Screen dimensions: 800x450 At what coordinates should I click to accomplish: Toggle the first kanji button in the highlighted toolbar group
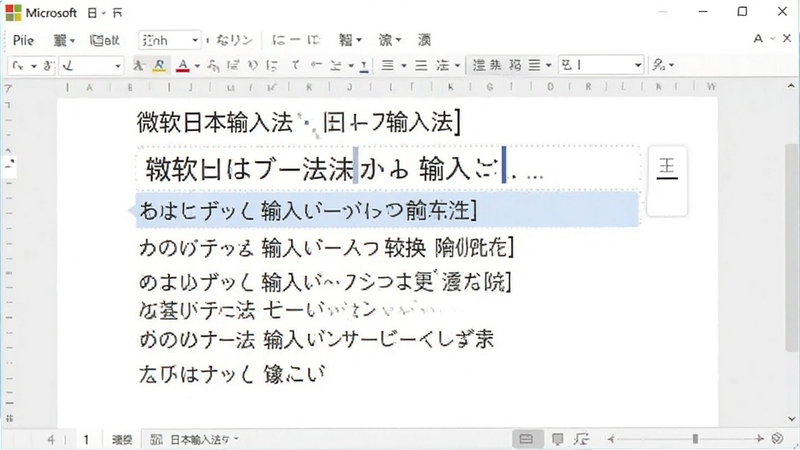click(x=479, y=65)
